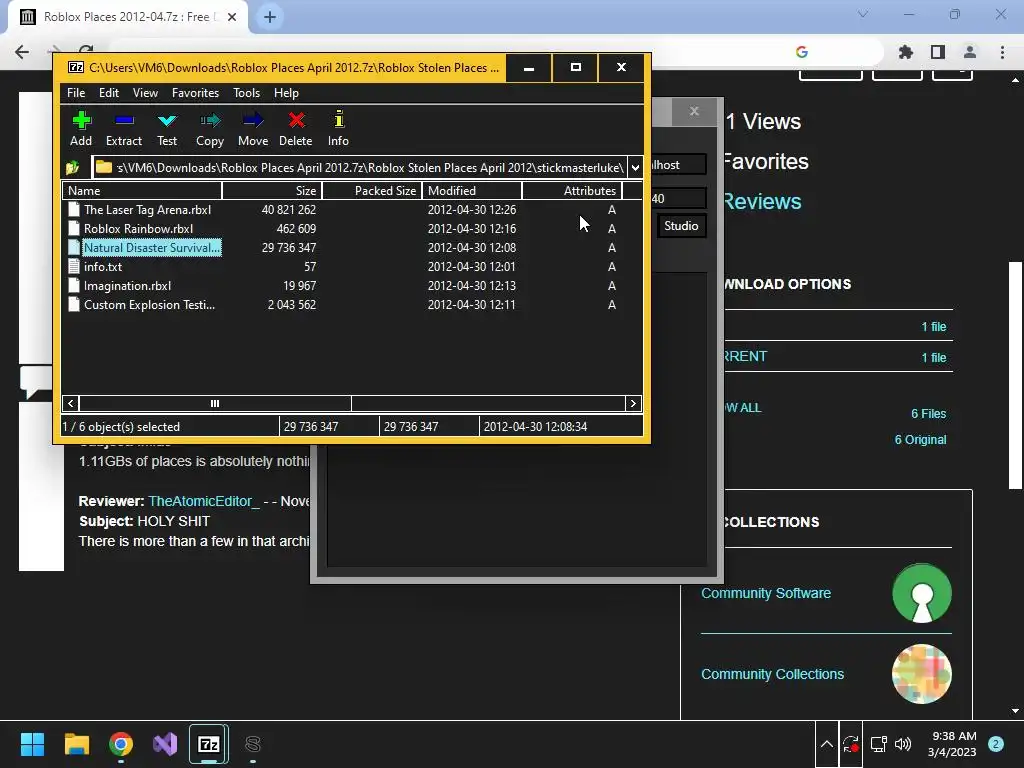The width and height of the screenshot is (1024, 768).
Task: Open the Edit menu in 7-Zip
Action: (108, 93)
